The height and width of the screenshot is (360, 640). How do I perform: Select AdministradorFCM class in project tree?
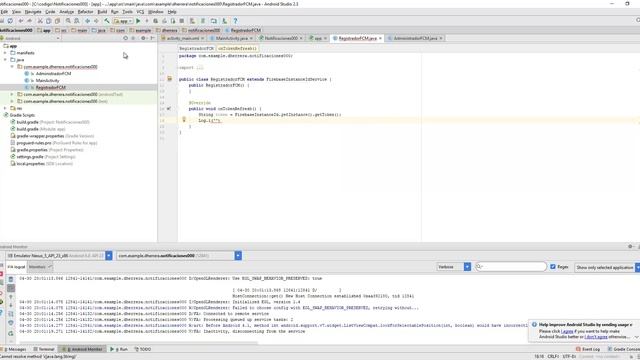click(53, 73)
